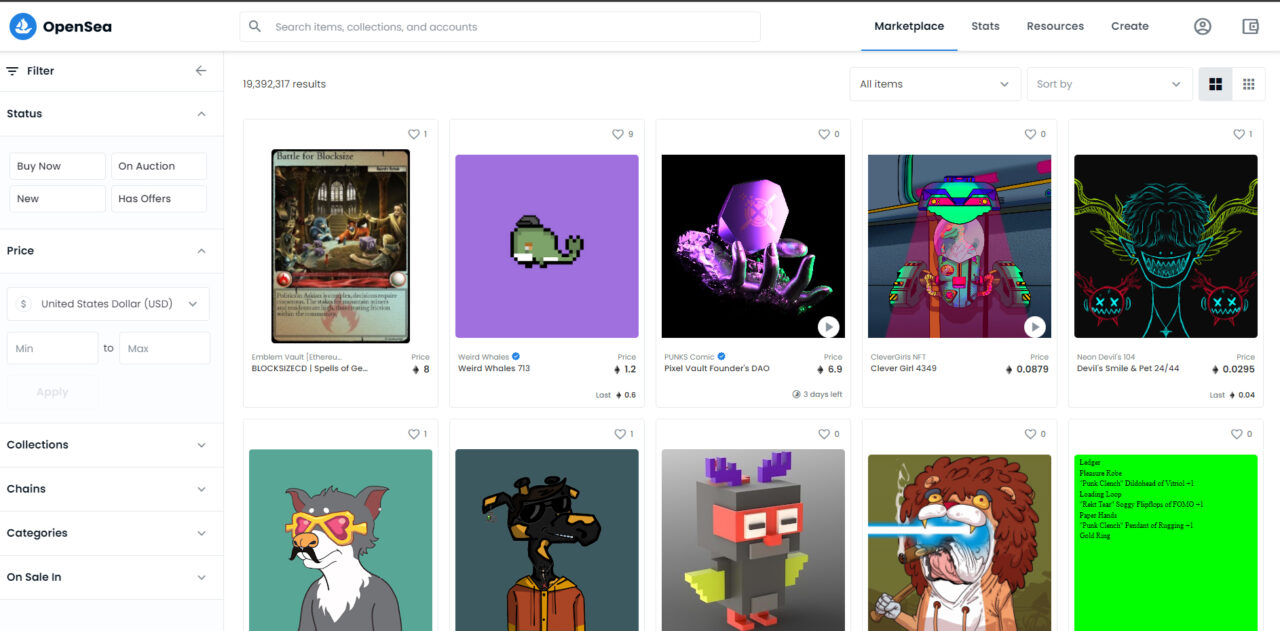Toggle the Buy Now status filter

point(57,166)
